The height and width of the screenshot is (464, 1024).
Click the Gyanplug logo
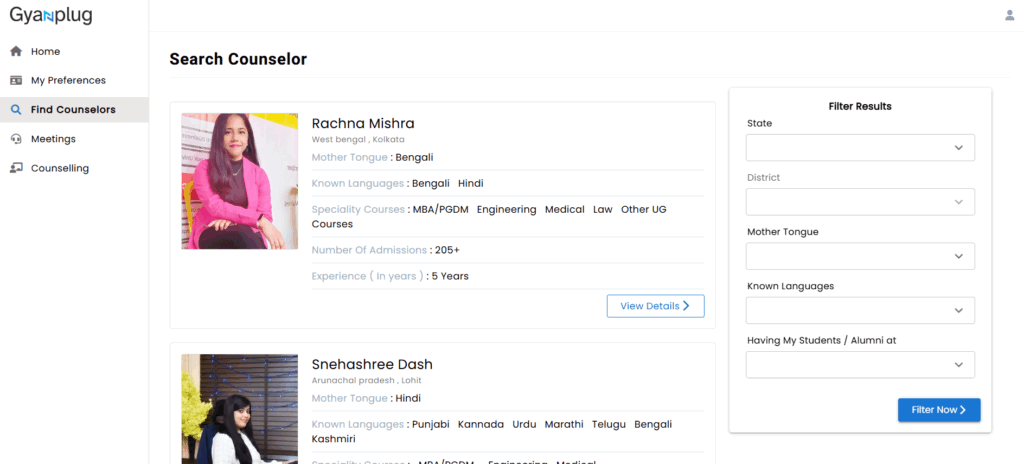[x=51, y=16]
